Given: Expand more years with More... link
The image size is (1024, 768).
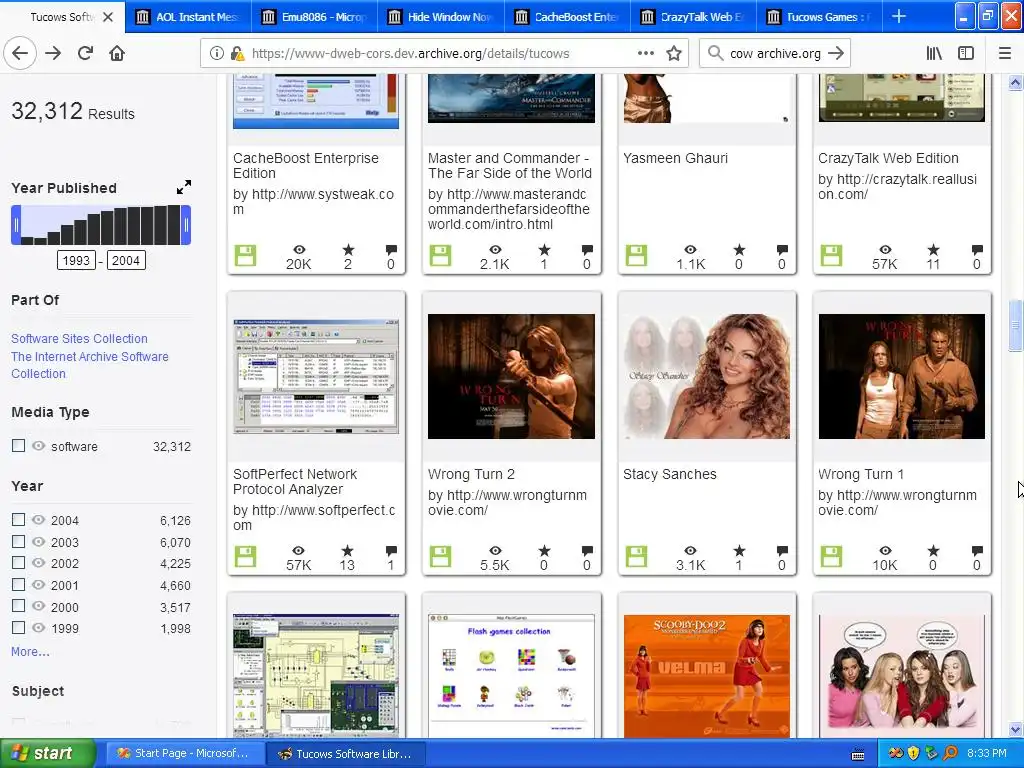Looking at the screenshot, I should point(30,652).
